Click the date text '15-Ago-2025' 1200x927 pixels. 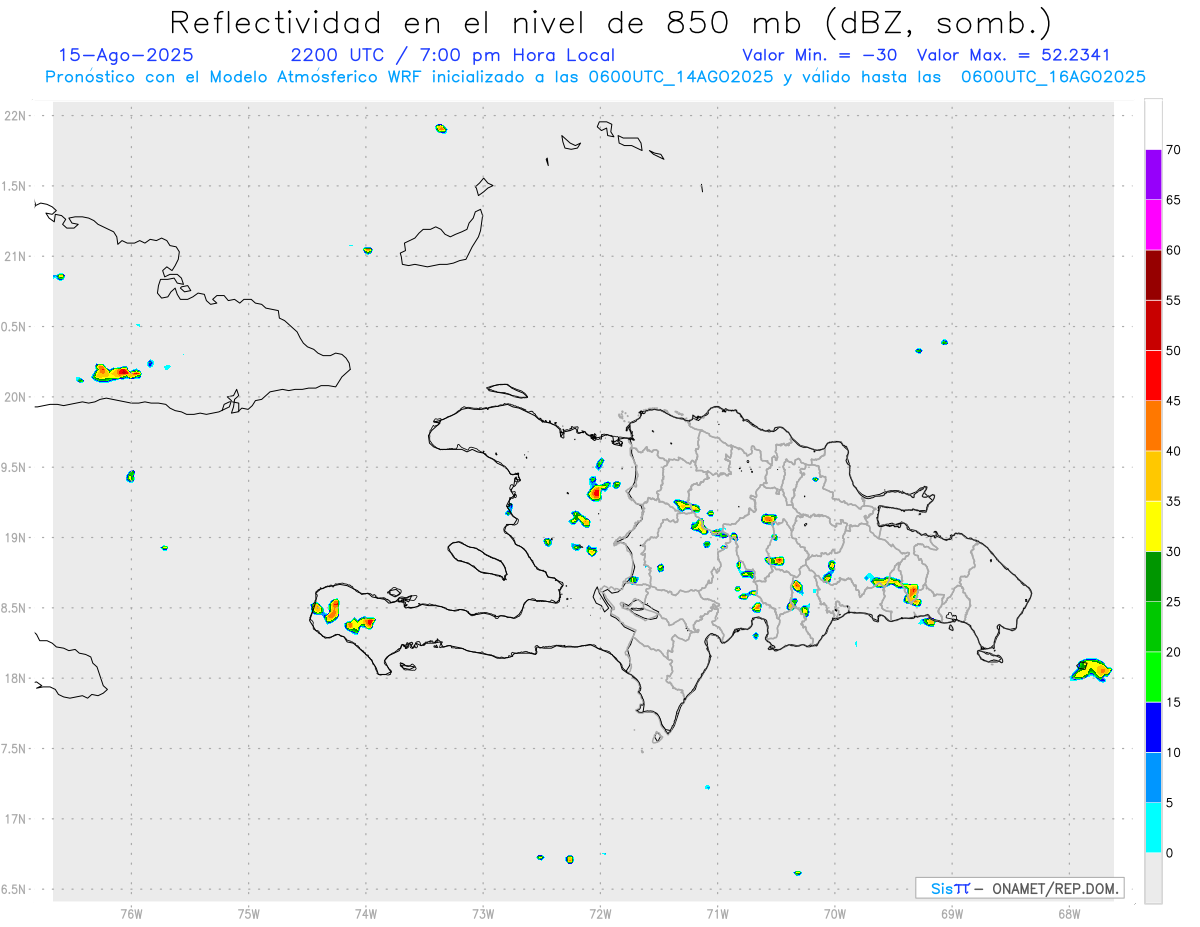pyautogui.click(x=126, y=55)
